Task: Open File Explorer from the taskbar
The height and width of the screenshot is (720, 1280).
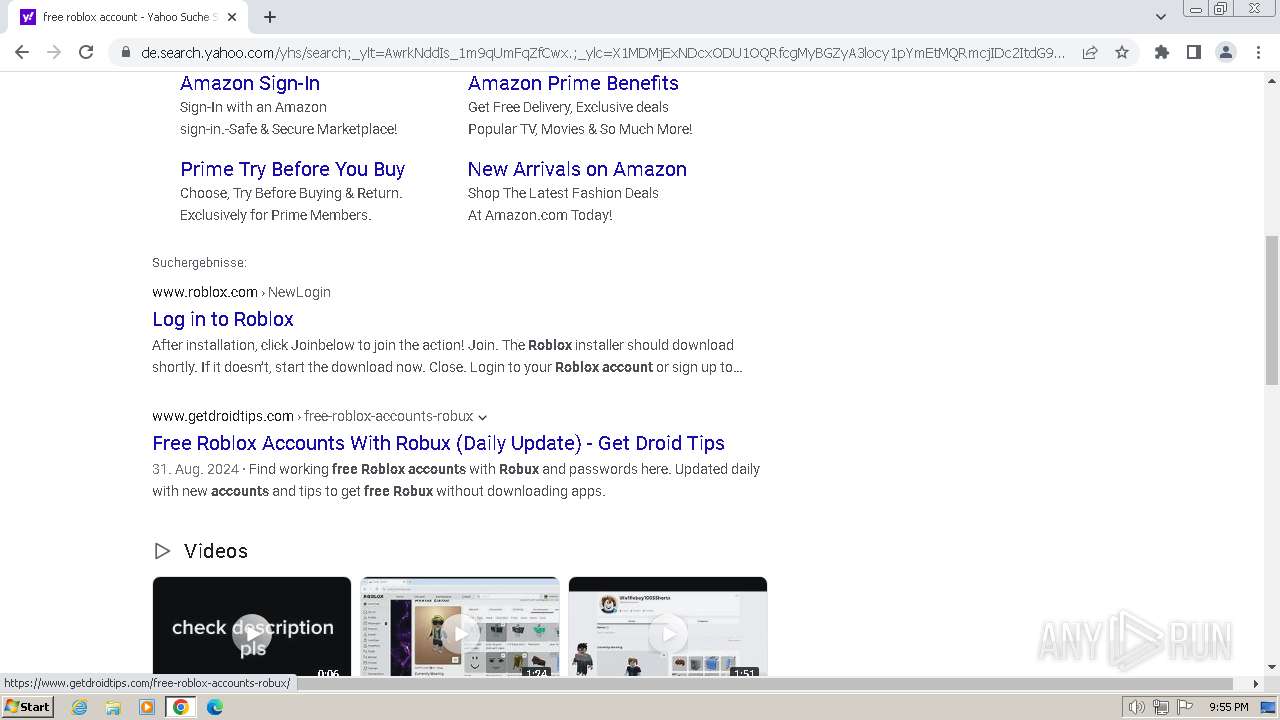Action: pyautogui.click(x=113, y=707)
